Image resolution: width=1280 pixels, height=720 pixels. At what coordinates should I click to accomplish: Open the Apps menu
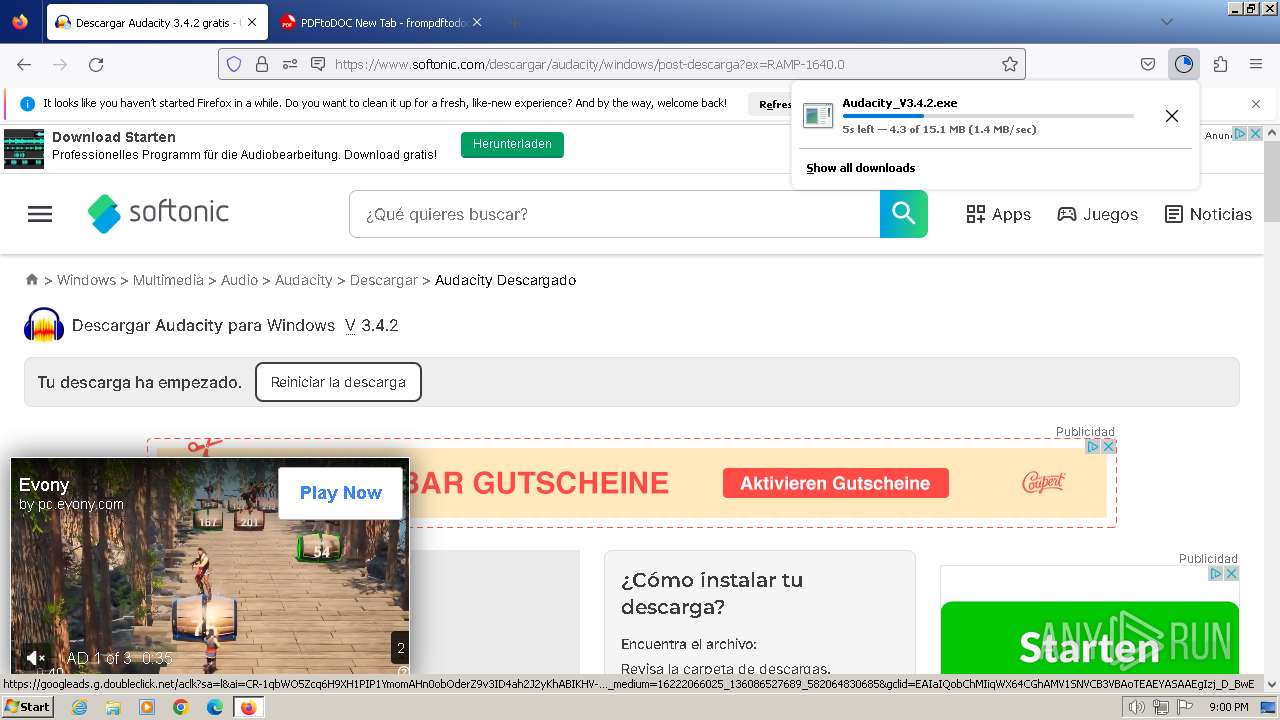coord(998,214)
